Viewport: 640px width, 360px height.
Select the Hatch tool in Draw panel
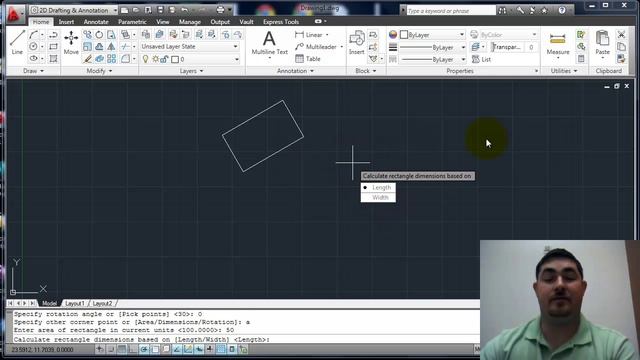click(53, 58)
